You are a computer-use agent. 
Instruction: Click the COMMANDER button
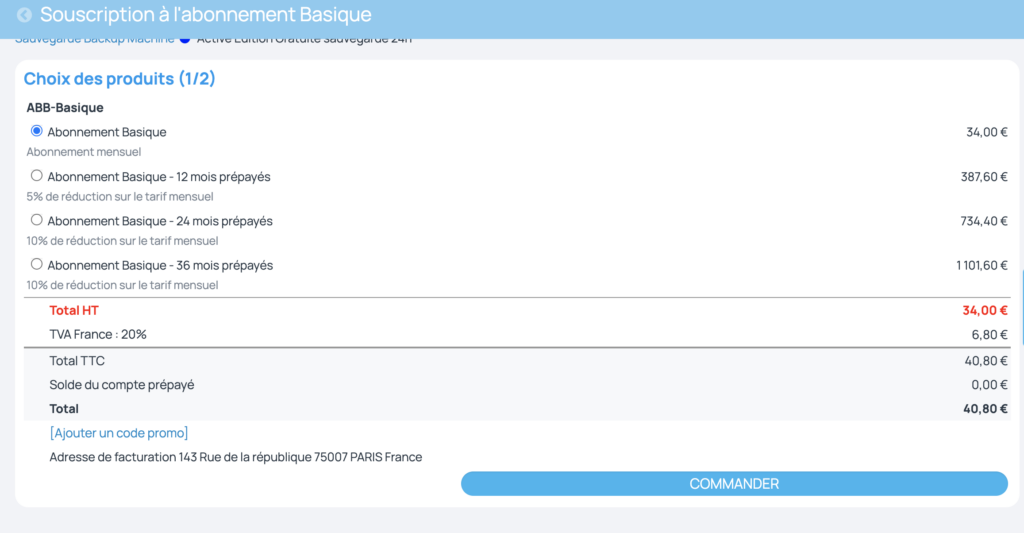(x=734, y=484)
